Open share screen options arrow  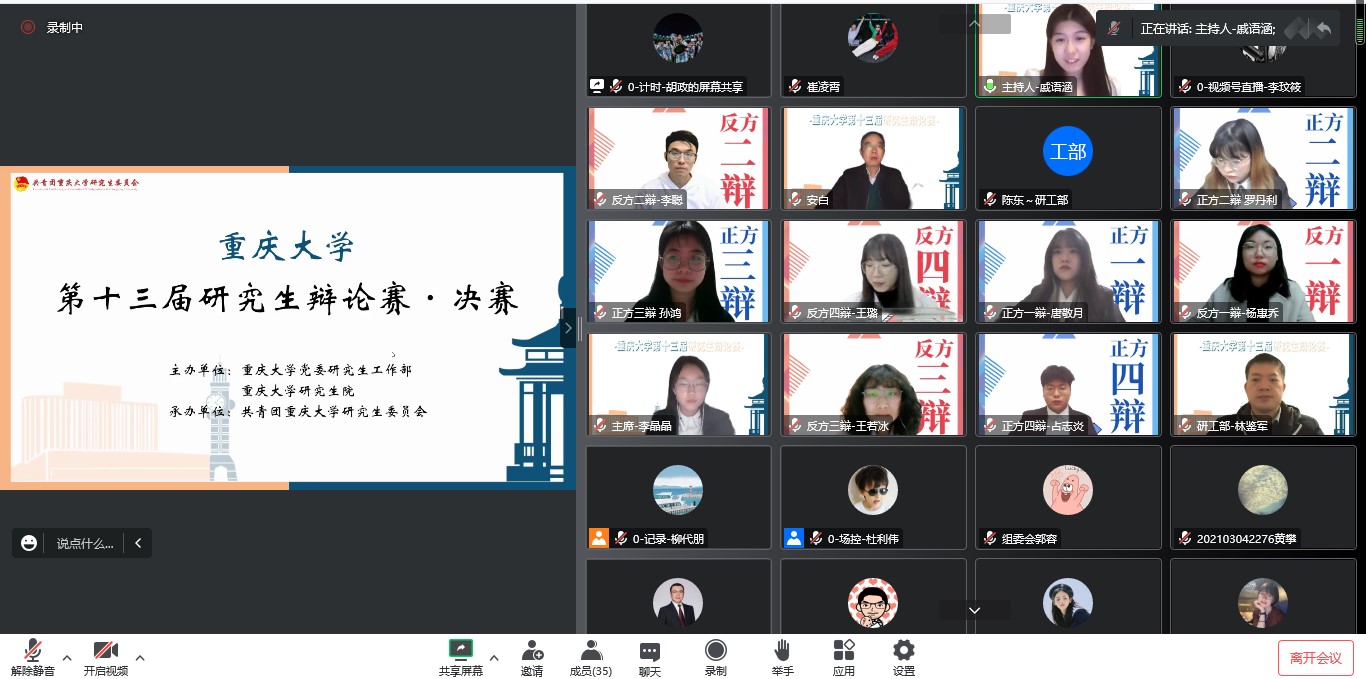pos(494,658)
